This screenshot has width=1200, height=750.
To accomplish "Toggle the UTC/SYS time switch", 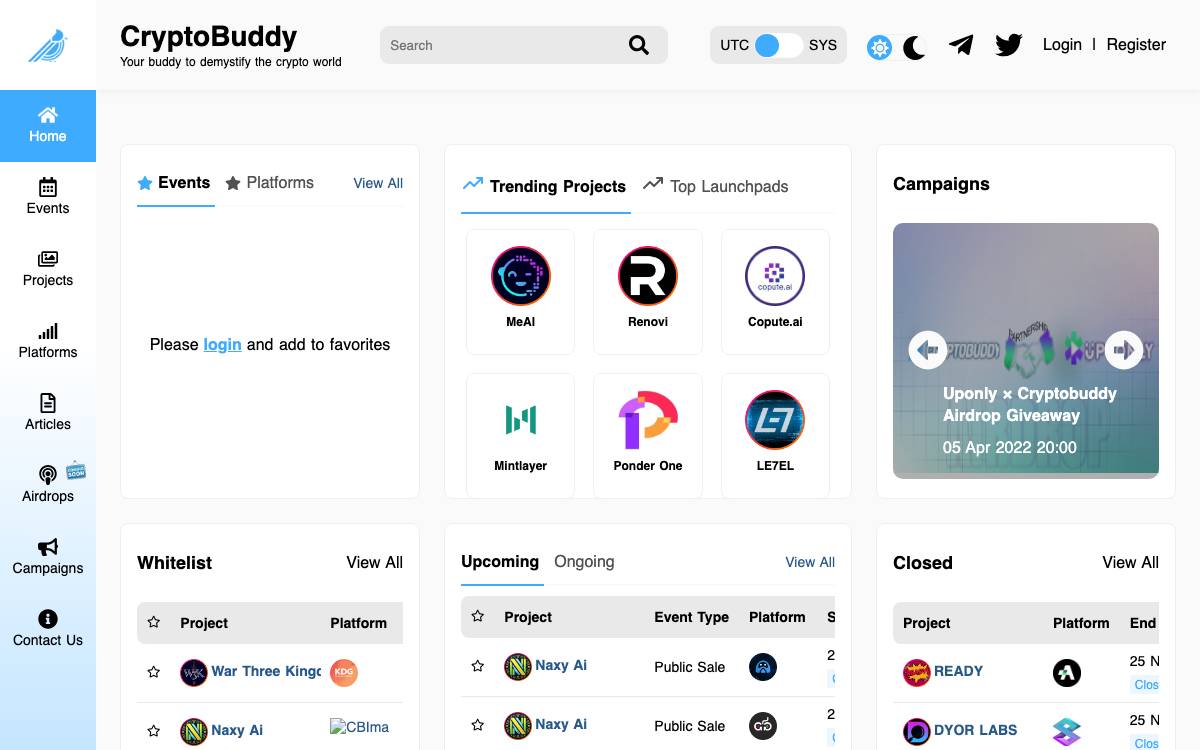I will point(779,45).
